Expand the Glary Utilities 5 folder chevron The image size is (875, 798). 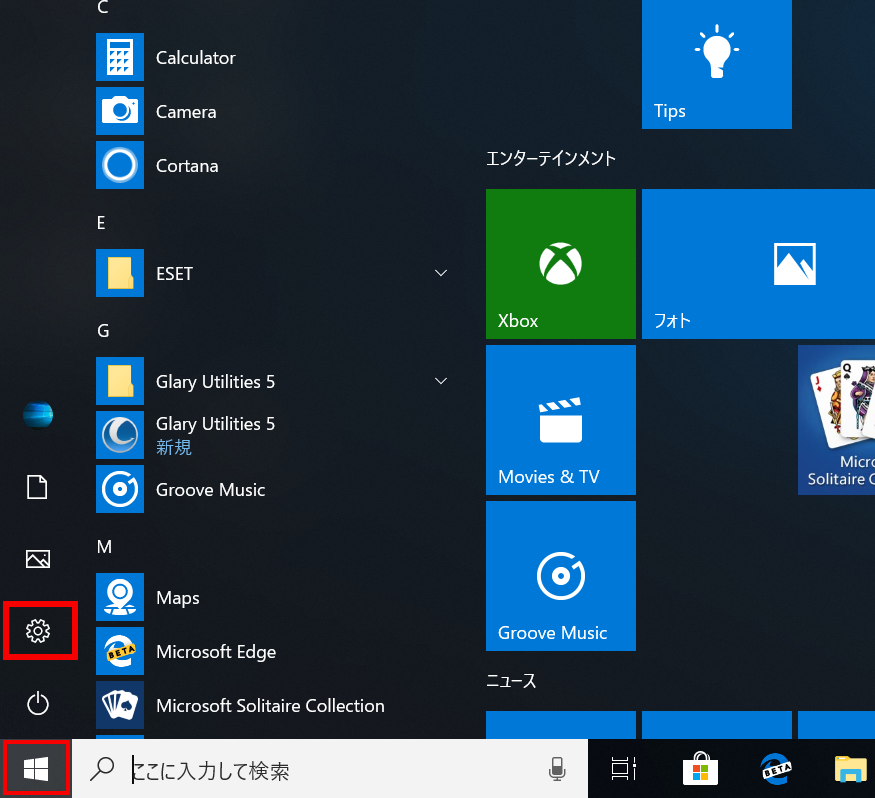[441, 381]
